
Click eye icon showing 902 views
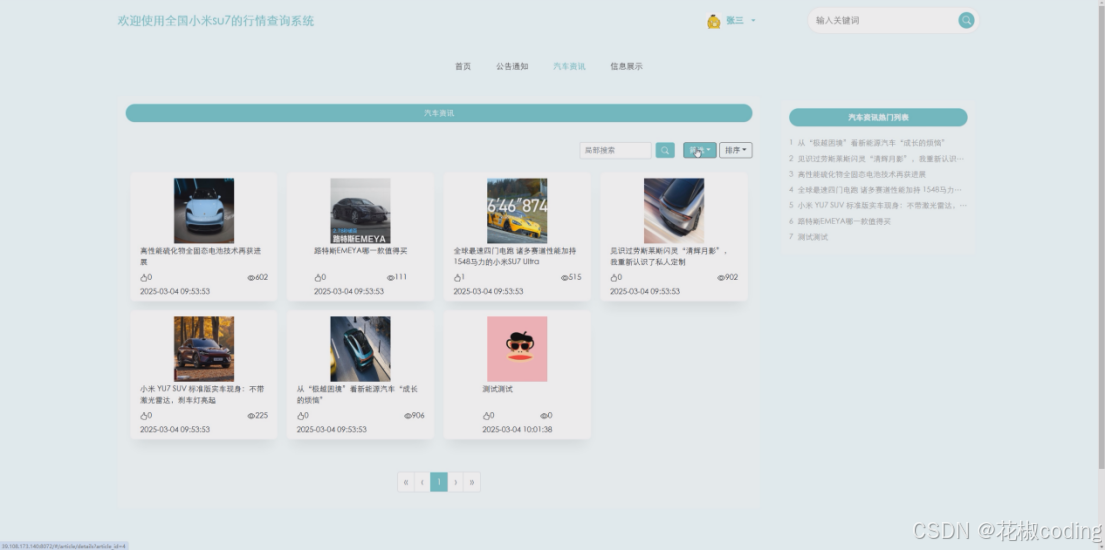721,278
